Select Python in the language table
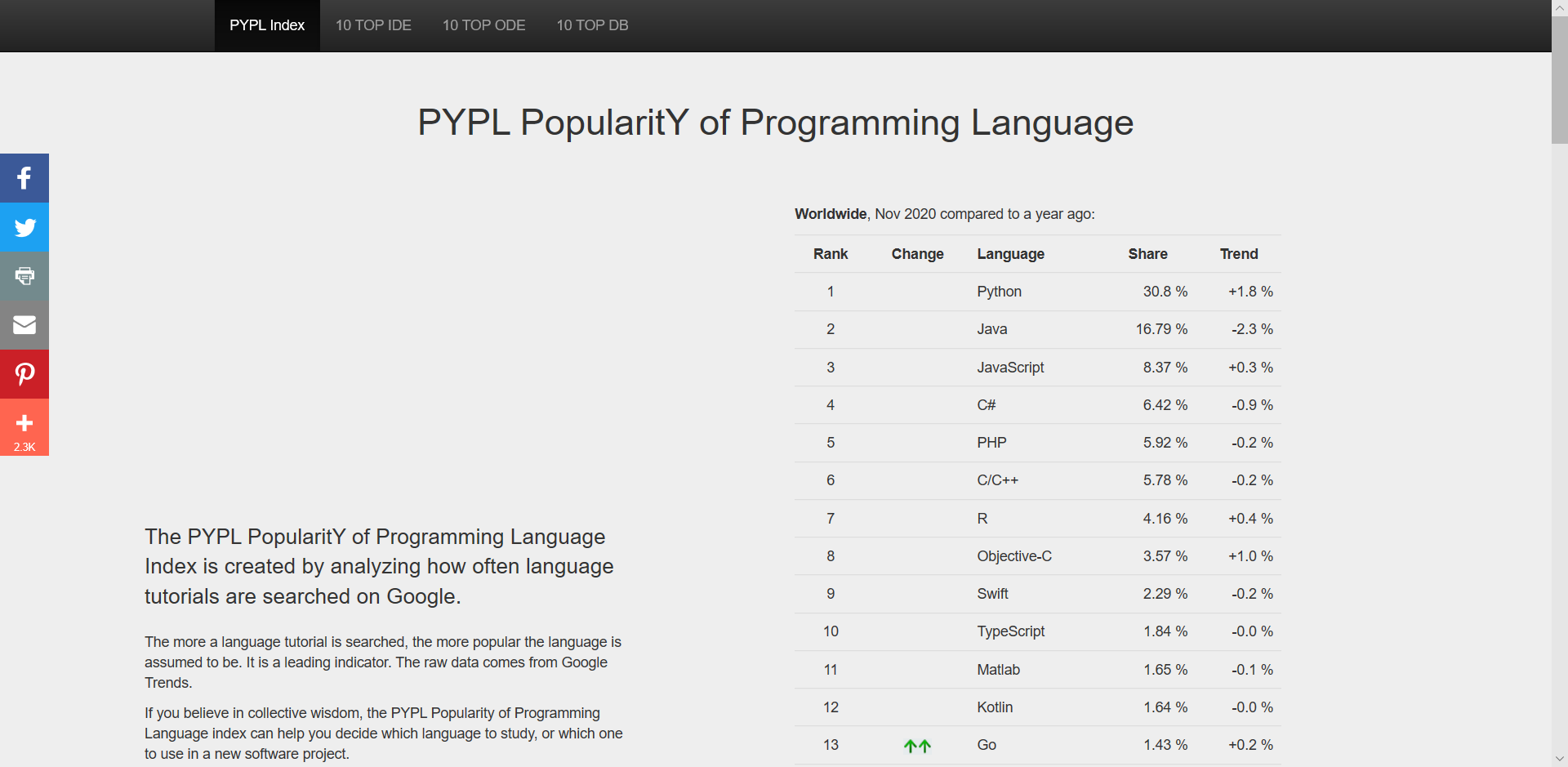The height and width of the screenshot is (767, 1568). [x=999, y=292]
